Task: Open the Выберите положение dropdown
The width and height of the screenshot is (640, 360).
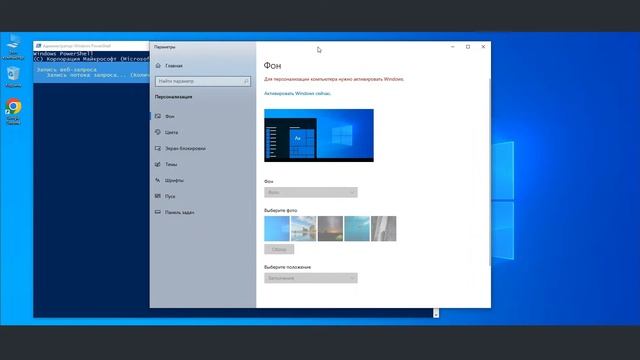Action: click(x=311, y=278)
